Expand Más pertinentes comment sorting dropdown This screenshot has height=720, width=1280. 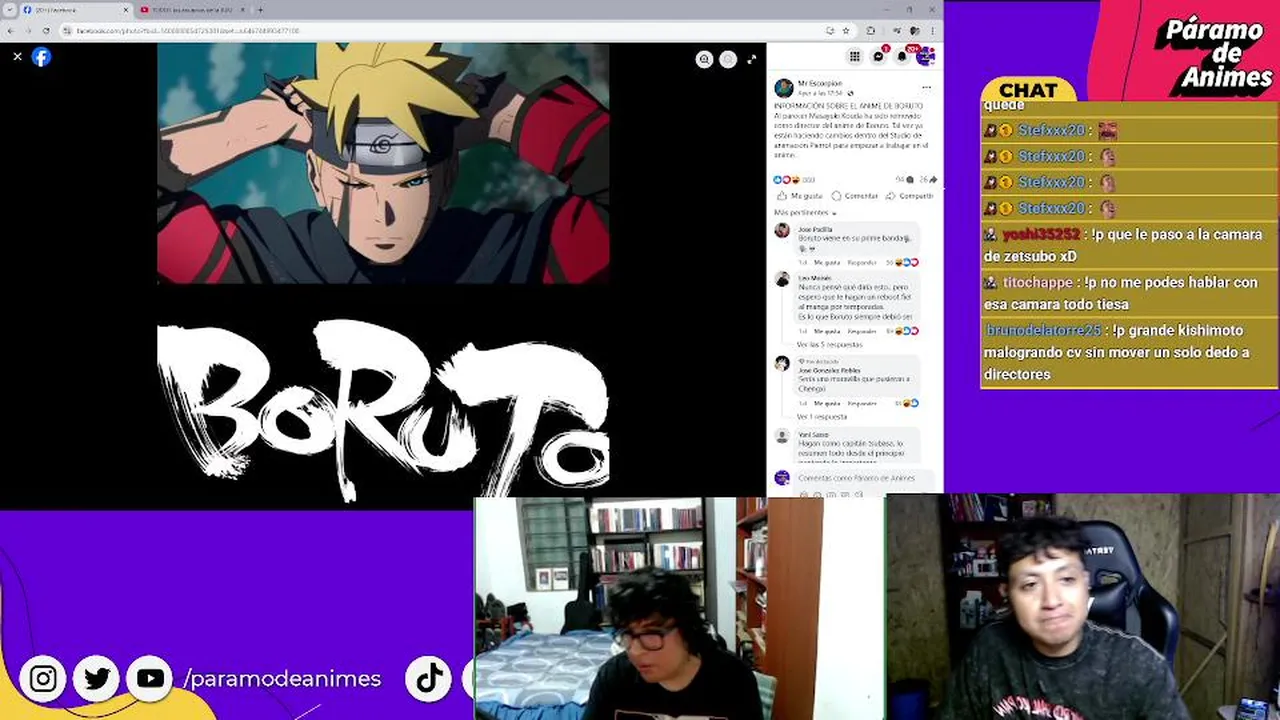coord(805,213)
